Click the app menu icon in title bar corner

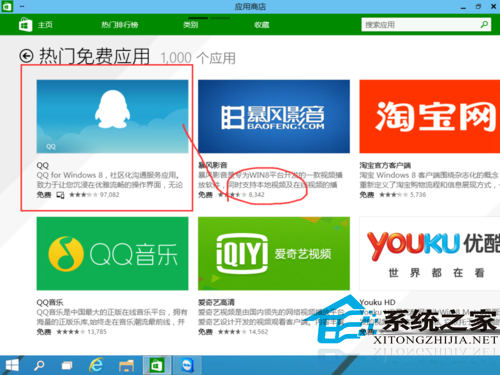pyautogui.click(x=7, y=6)
